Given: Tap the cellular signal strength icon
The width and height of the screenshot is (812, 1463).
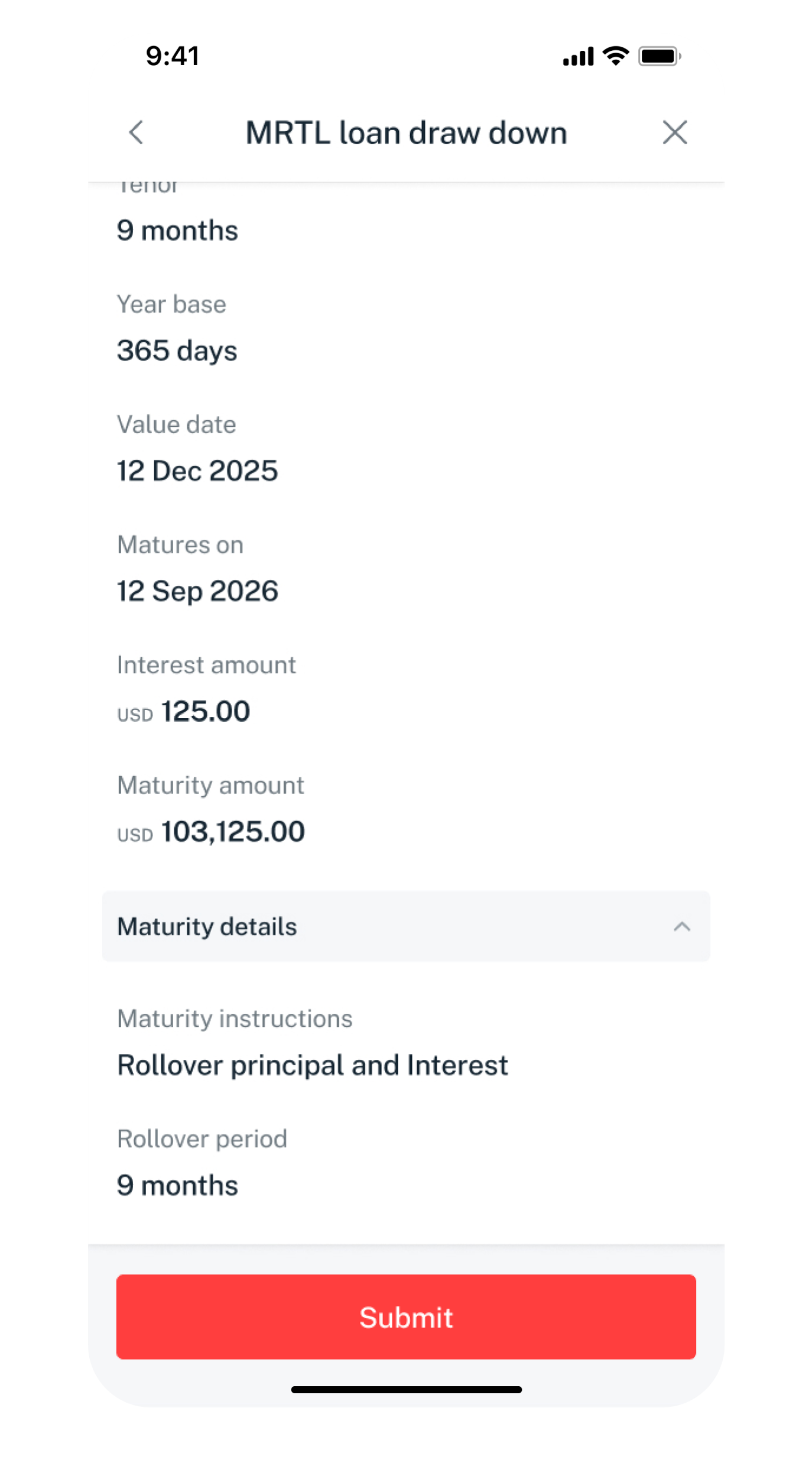Looking at the screenshot, I should [577, 57].
